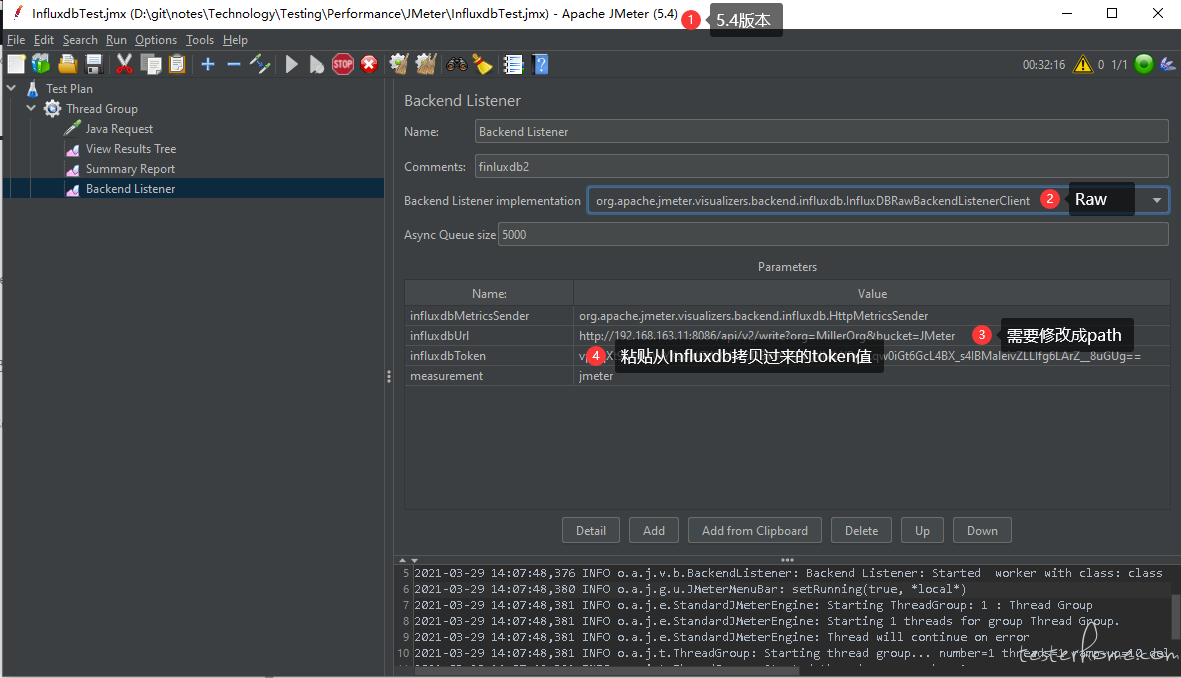Click the influxdbUrl value cell
Screen dimensions: 1181x678
point(871,336)
